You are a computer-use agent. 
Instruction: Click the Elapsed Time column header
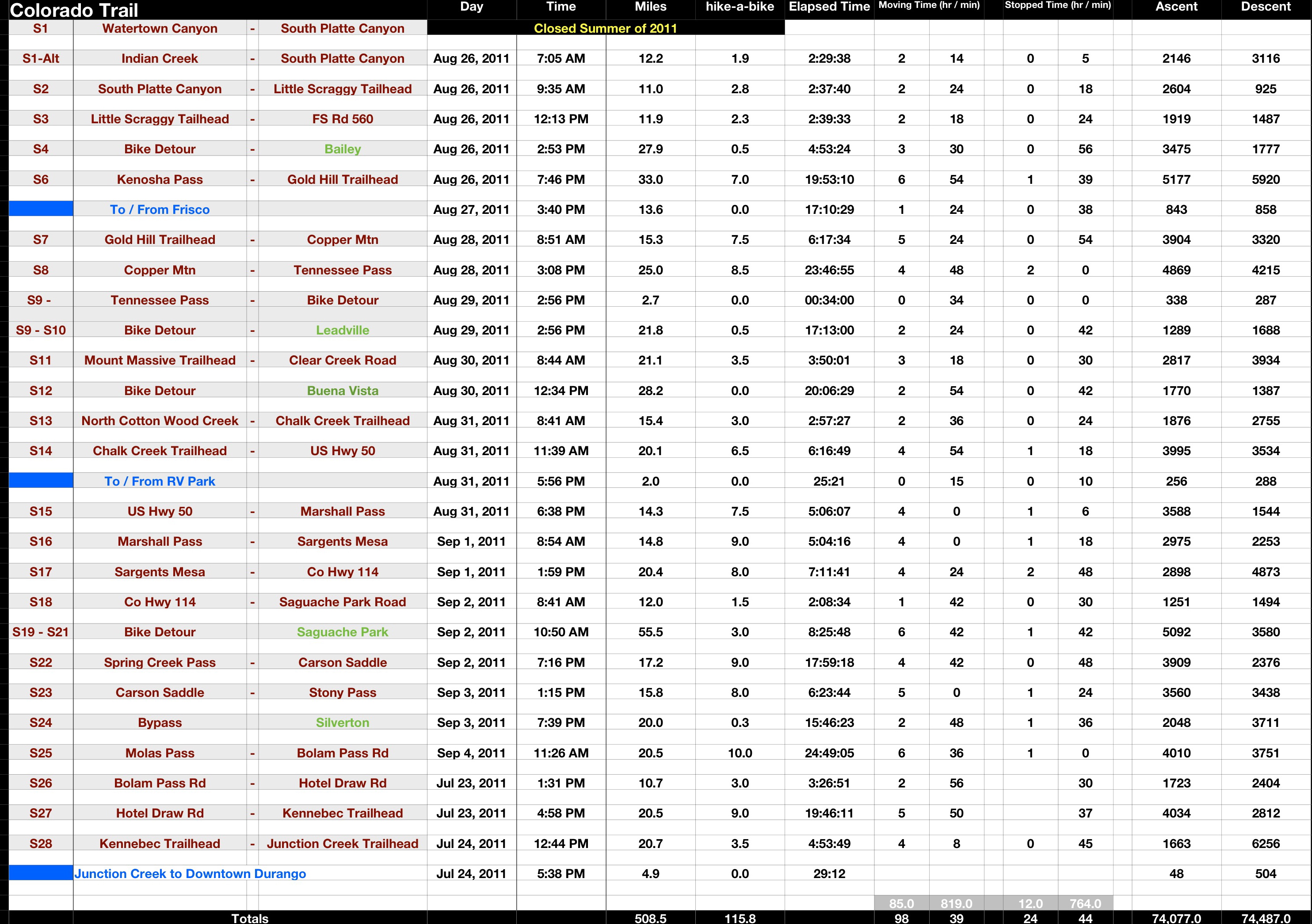[x=829, y=7]
